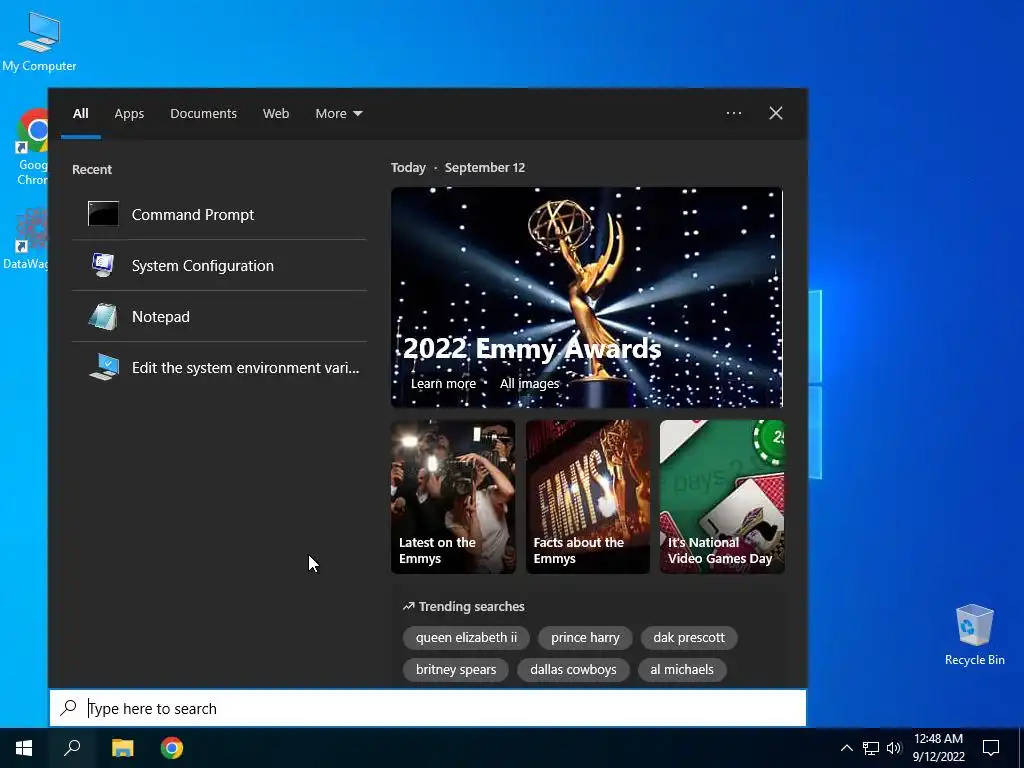This screenshot has width=1024, height=768.
Task: Click the Command Prompt label
Action: coord(193,214)
